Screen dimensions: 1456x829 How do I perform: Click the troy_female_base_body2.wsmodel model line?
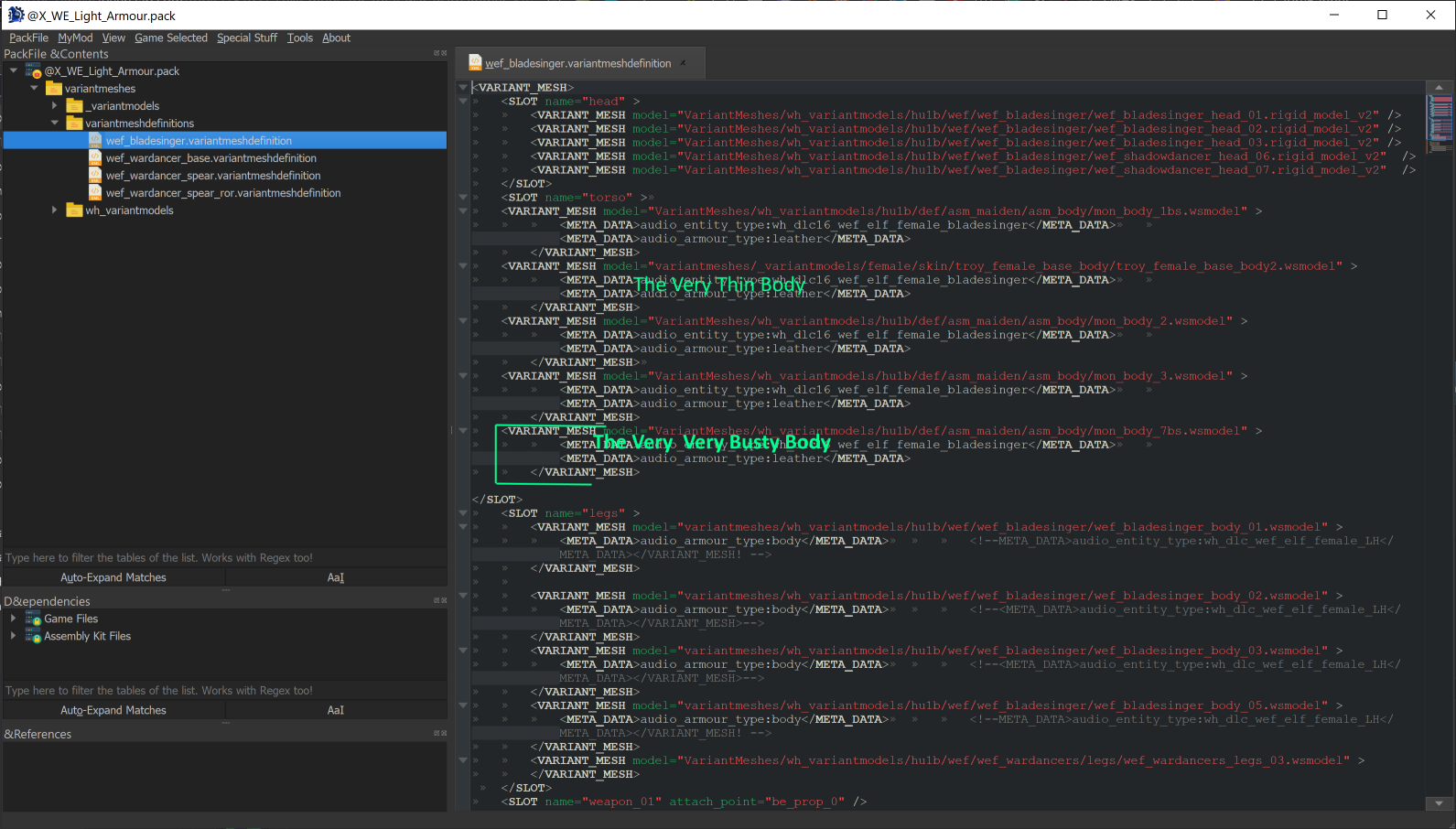click(929, 265)
